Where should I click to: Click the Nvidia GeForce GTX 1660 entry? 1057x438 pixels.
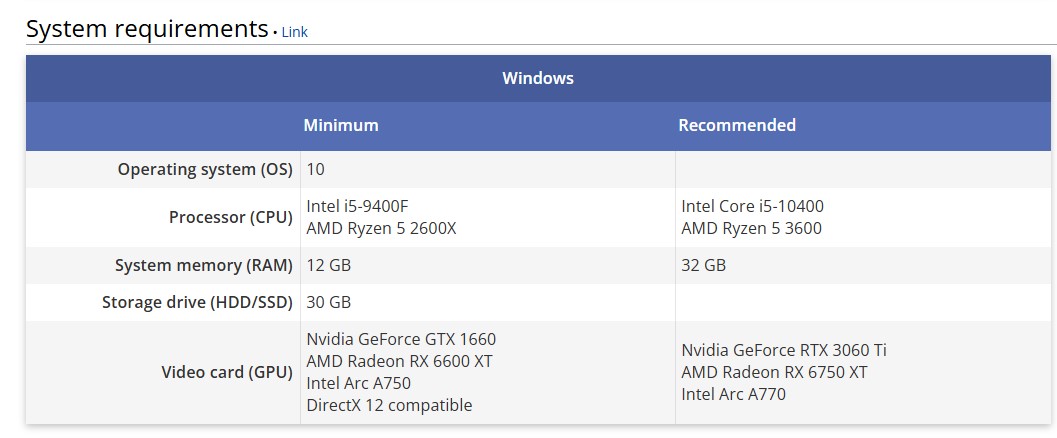[401, 339]
